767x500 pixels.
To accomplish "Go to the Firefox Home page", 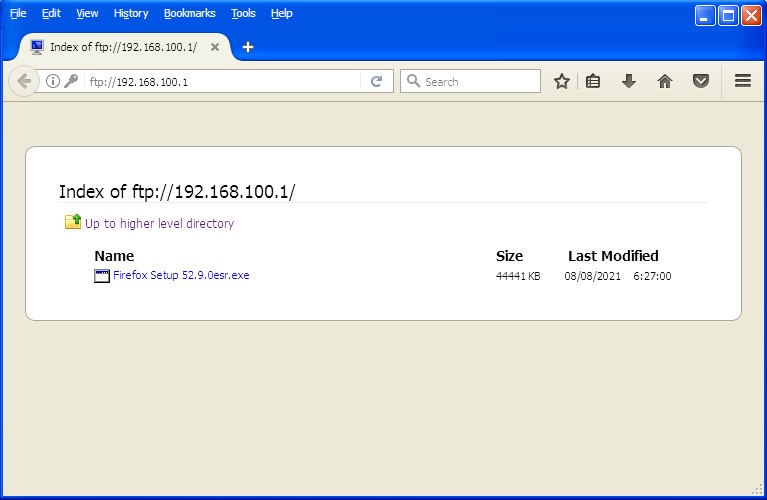I will click(x=665, y=82).
